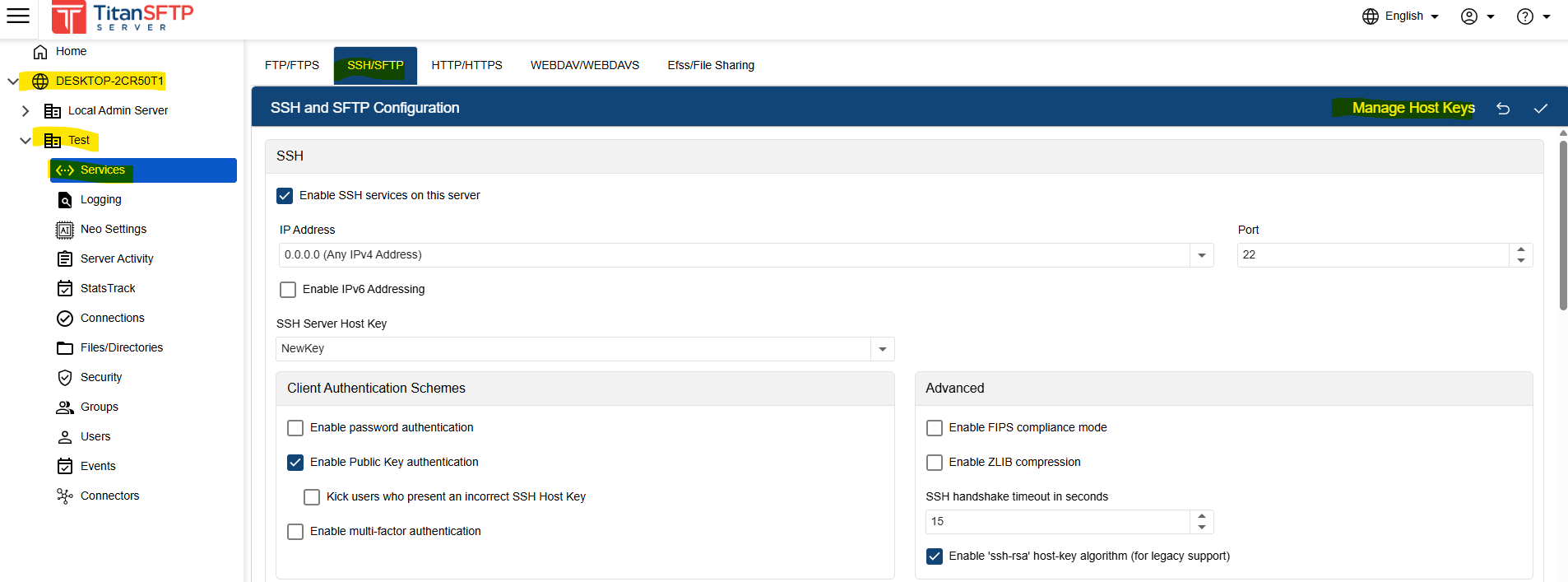The image size is (1568, 582).
Task: Open the help question mark menu
Action: 1533,16
